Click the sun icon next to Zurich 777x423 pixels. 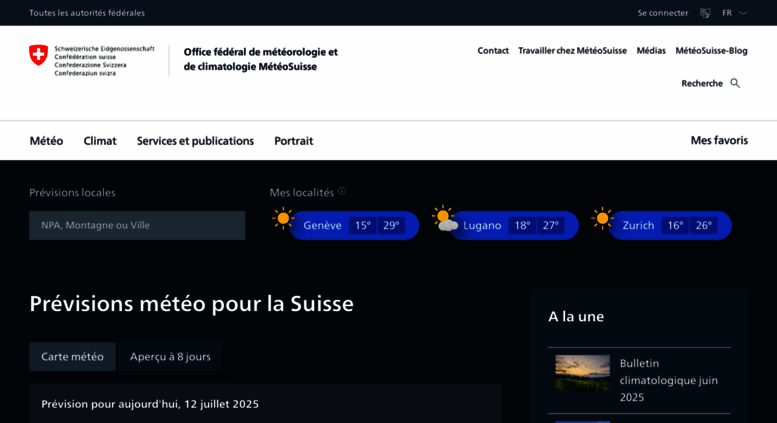[602, 218]
